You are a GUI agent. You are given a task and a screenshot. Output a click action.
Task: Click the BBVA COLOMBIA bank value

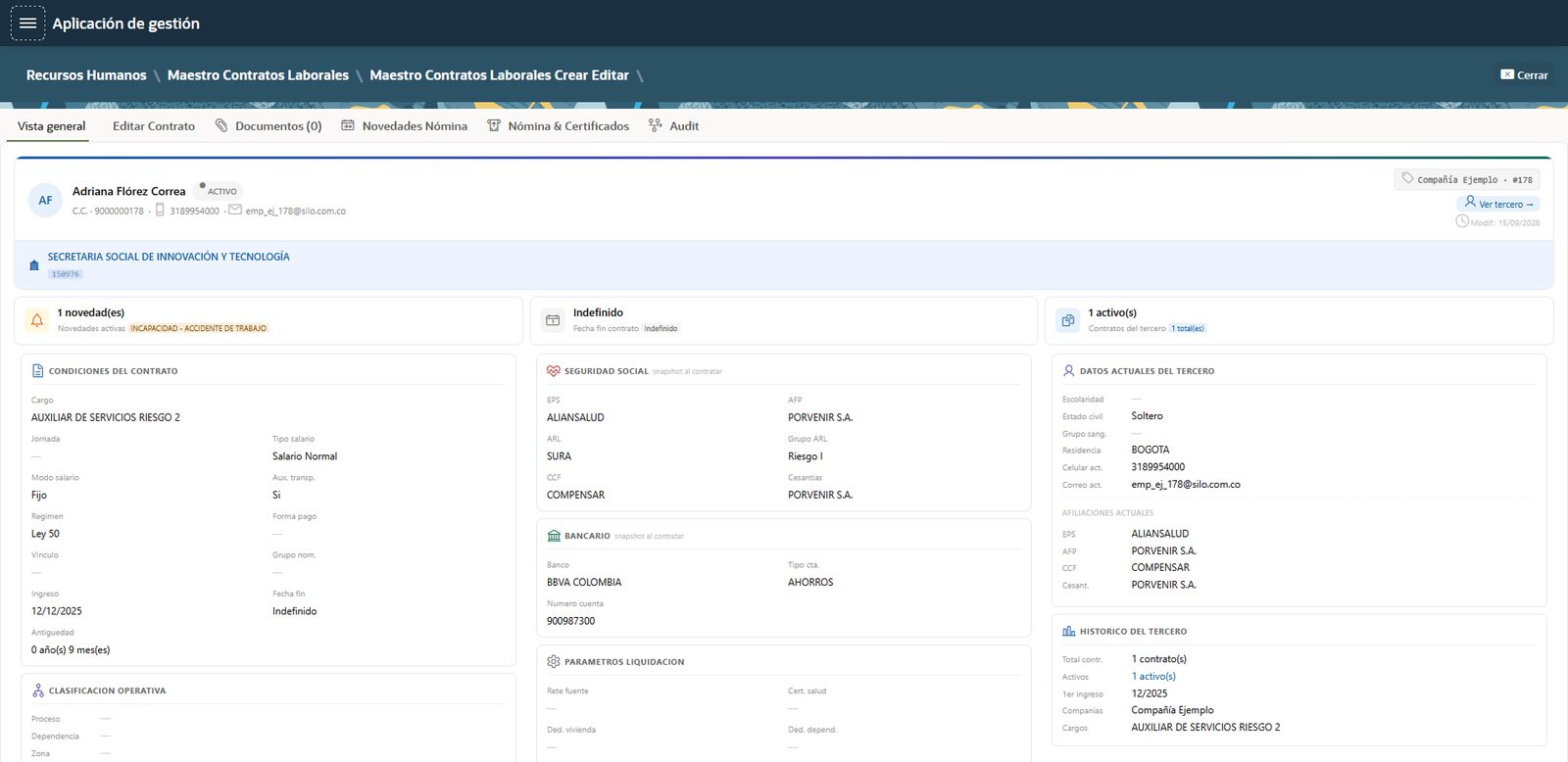coord(584,582)
